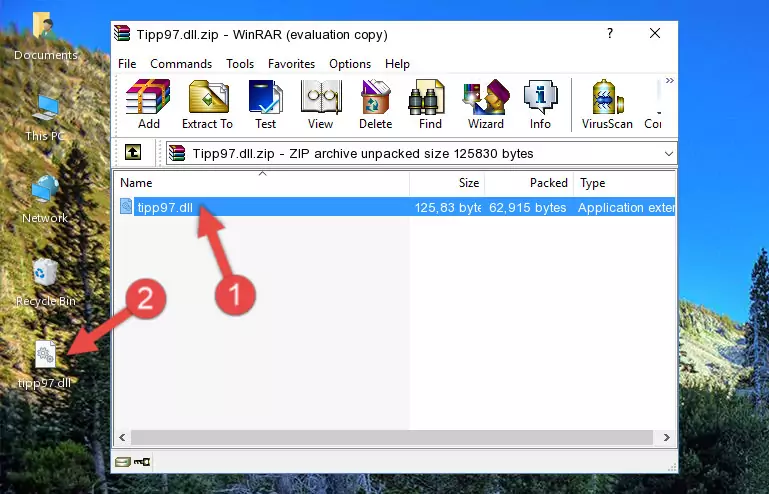Image resolution: width=769 pixels, height=494 pixels.
Task: Select the Network desktop icon
Action: [x=45, y=199]
